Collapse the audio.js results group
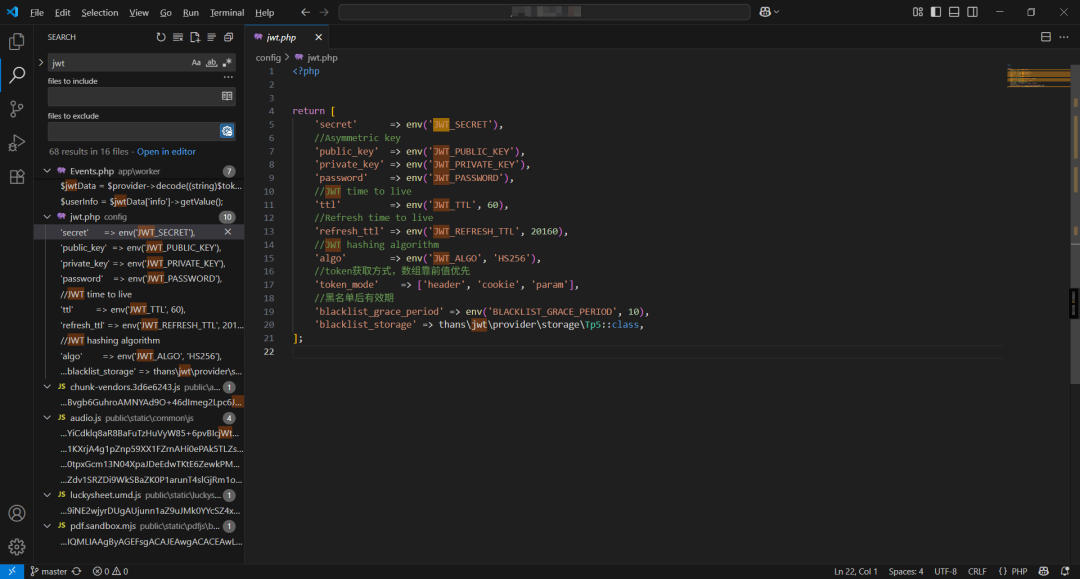The width and height of the screenshot is (1080, 579). pos(47,417)
